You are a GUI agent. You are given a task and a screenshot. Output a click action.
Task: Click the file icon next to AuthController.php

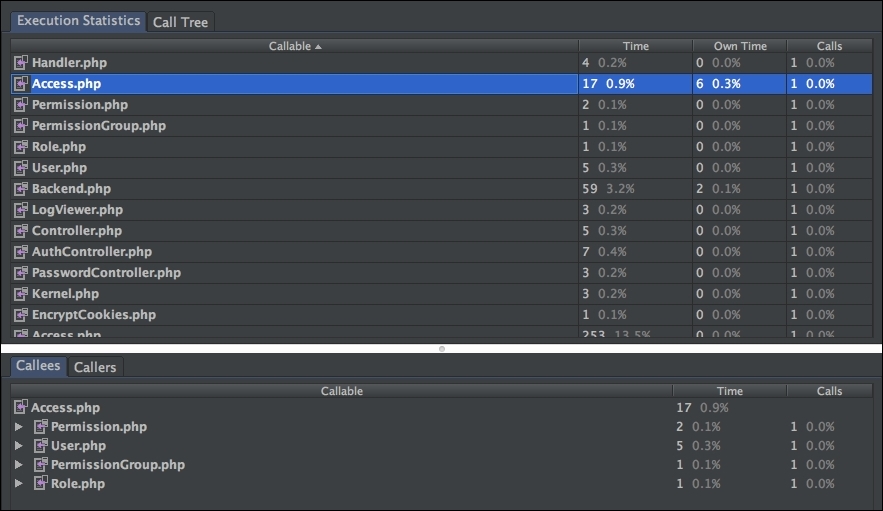[x=21, y=251]
